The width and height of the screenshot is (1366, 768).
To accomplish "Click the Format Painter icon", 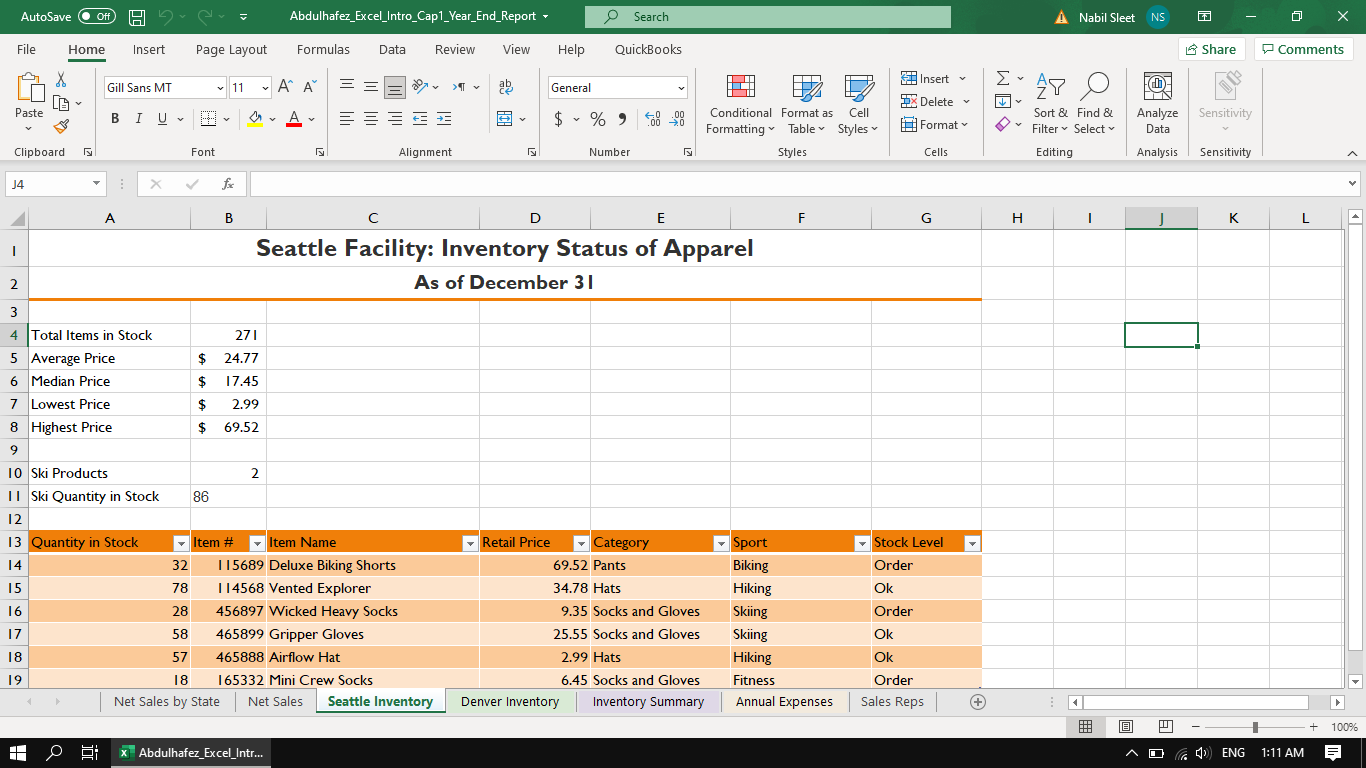I will click(x=61, y=127).
